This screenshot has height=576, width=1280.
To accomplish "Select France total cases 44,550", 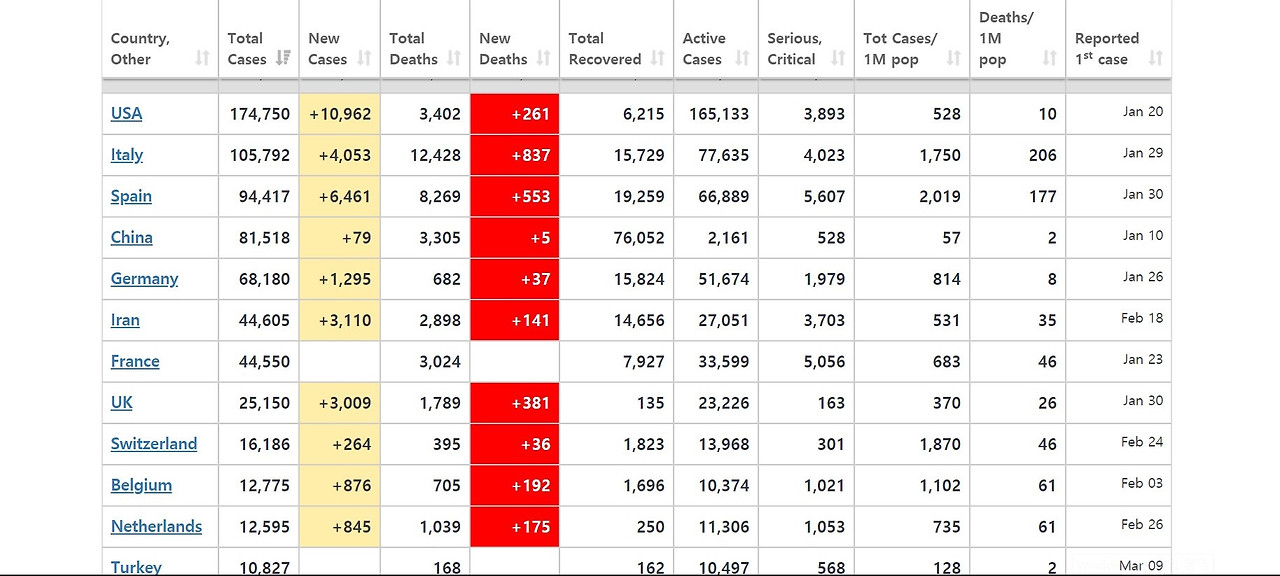I will point(264,362).
